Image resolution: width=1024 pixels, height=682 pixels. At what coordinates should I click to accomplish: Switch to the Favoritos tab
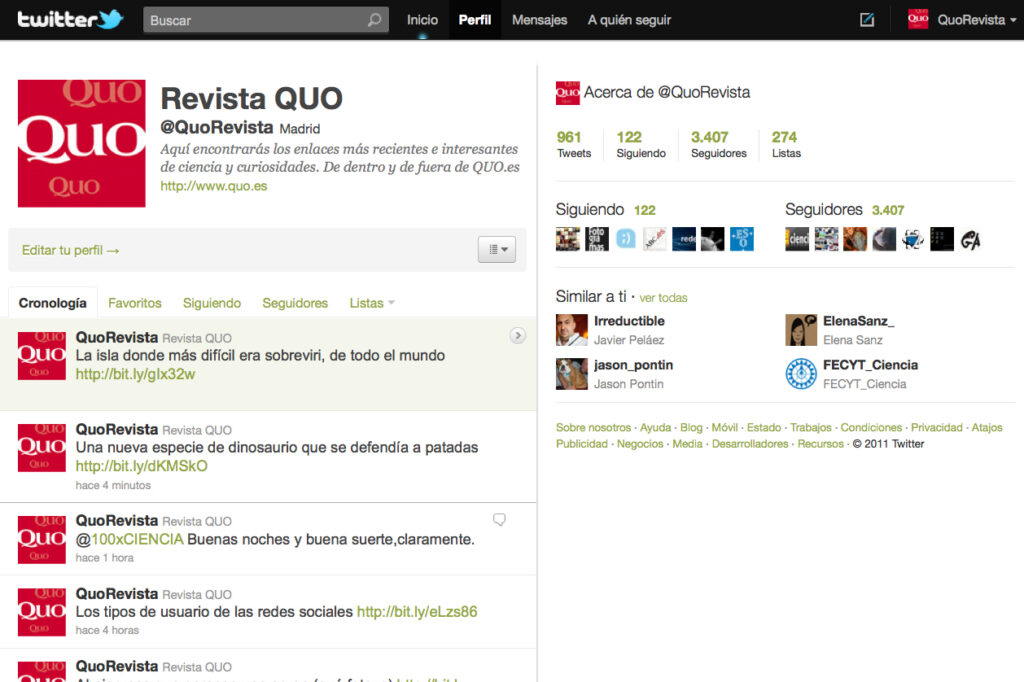click(135, 303)
